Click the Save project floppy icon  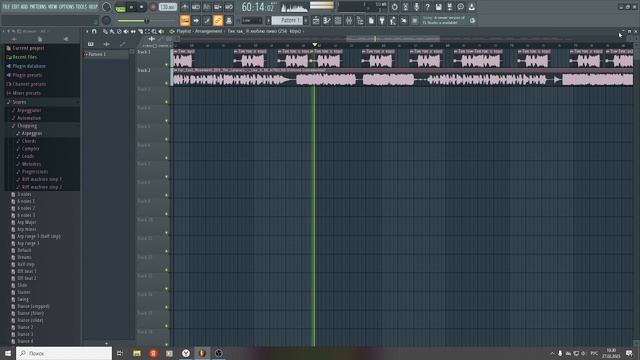point(438,7)
